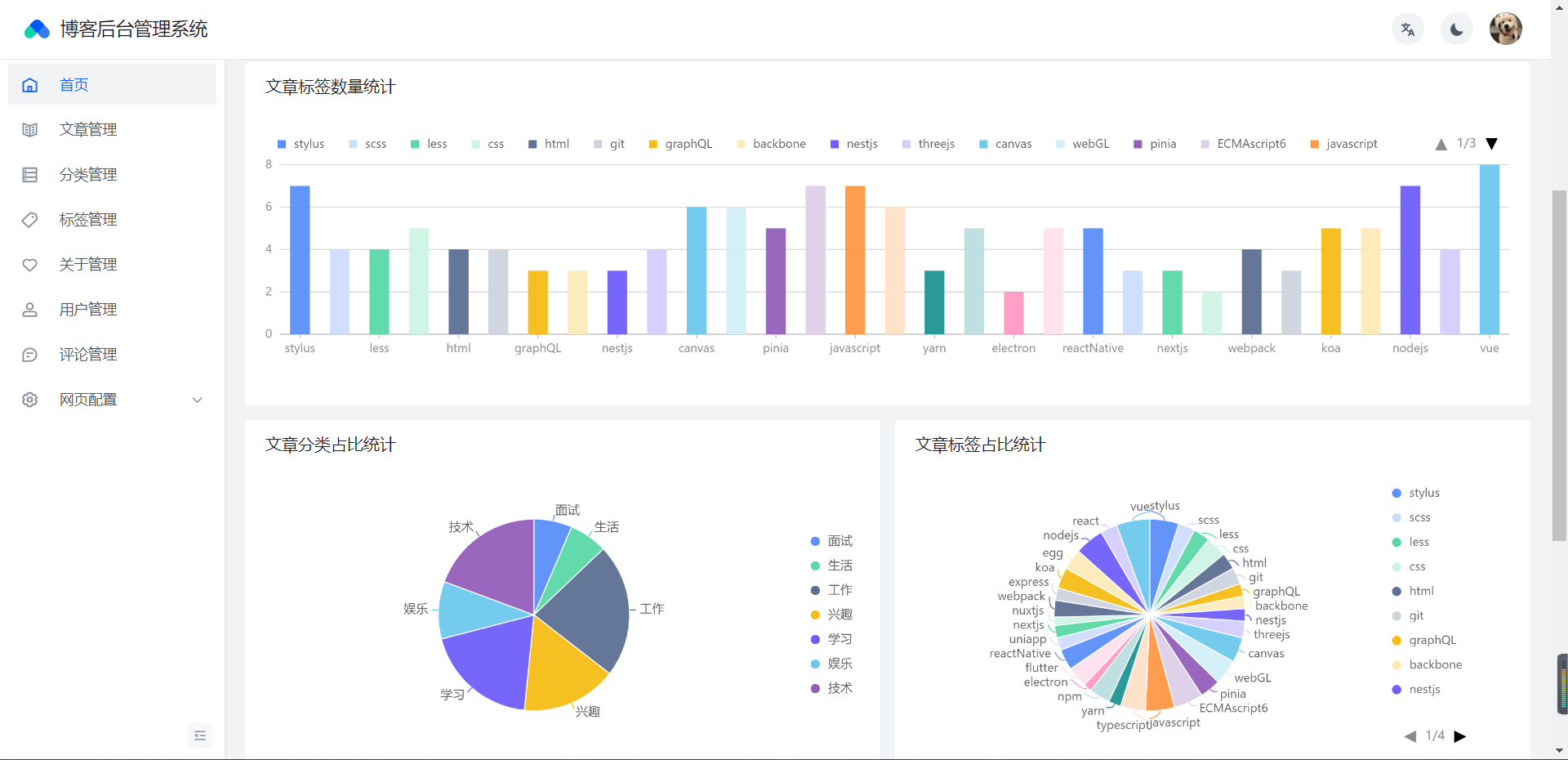The width and height of the screenshot is (1568, 760).
Task: Click the 分类管理 list icon
Action: (x=30, y=175)
